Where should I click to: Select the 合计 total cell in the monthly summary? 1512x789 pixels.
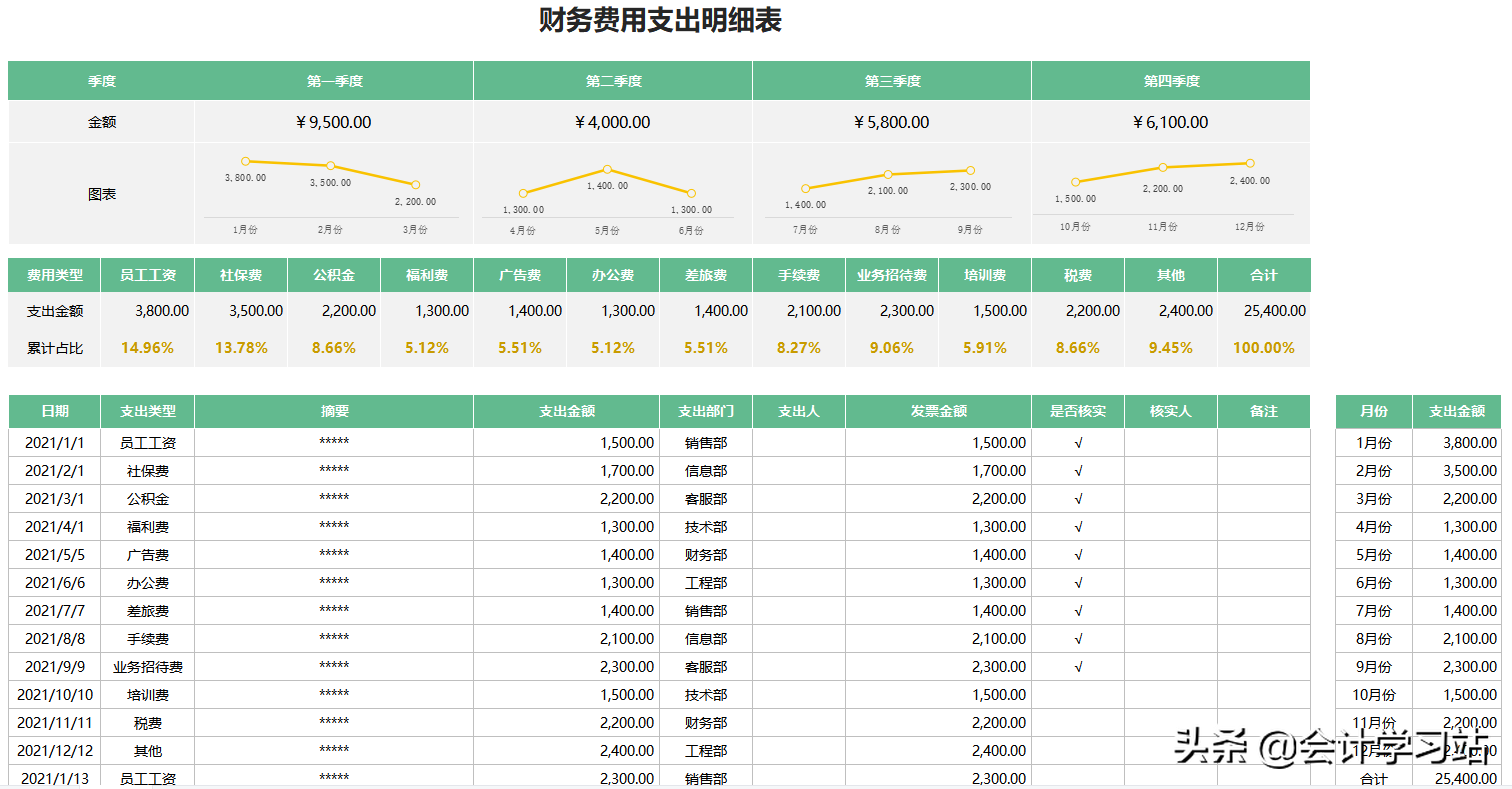click(x=1374, y=778)
